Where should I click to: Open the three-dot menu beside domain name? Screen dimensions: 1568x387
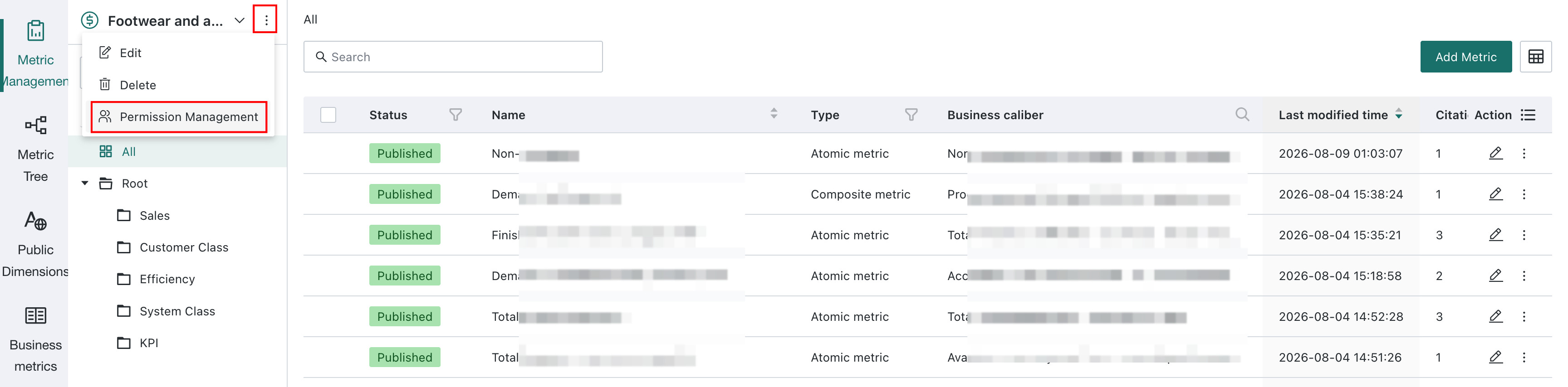tap(265, 20)
